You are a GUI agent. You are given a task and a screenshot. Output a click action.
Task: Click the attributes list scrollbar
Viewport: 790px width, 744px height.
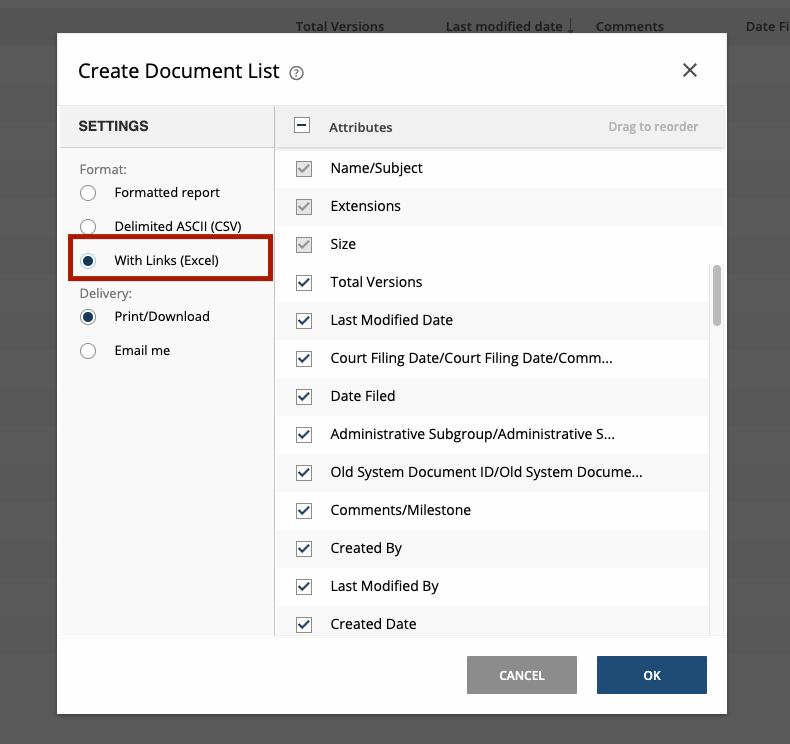click(x=716, y=296)
